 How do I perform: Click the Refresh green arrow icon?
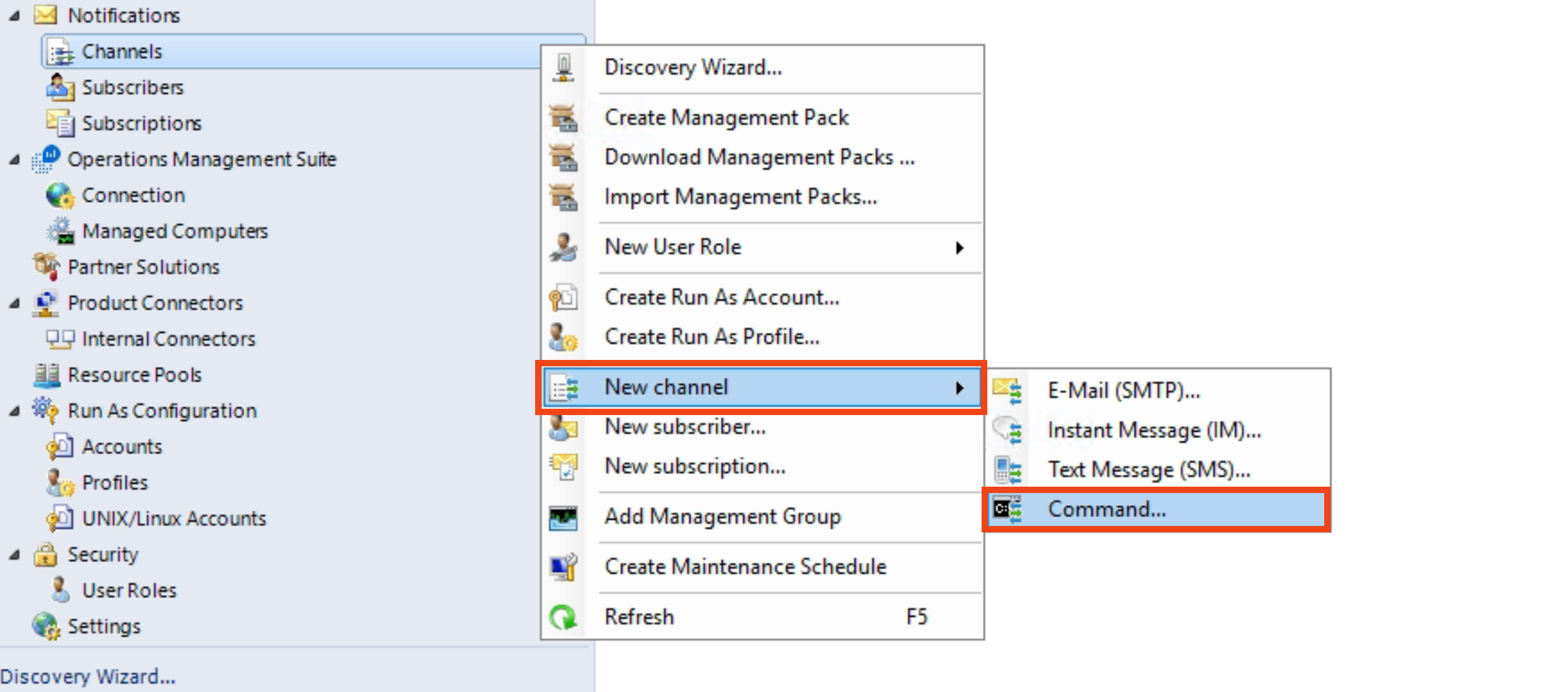pyautogui.click(x=563, y=617)
